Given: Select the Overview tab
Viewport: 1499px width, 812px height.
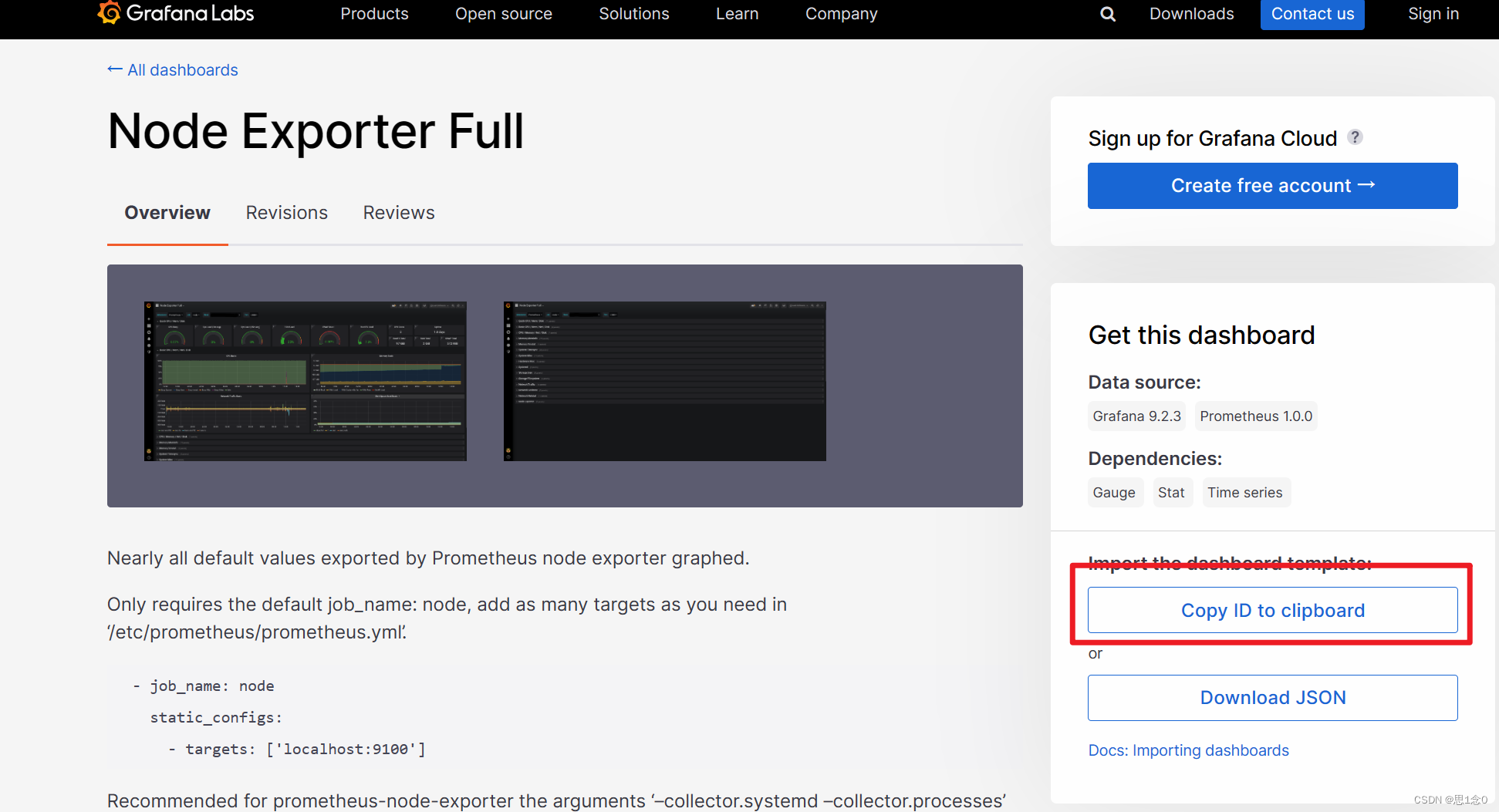Looking at the screenshot, I should pyautogui.click(x=167, y=213).
